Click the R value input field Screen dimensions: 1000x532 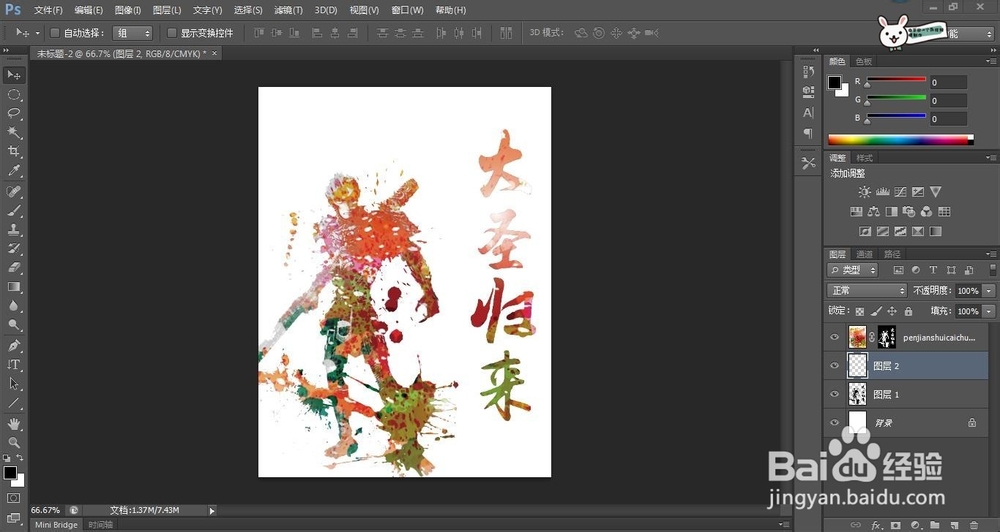(948, 82)
